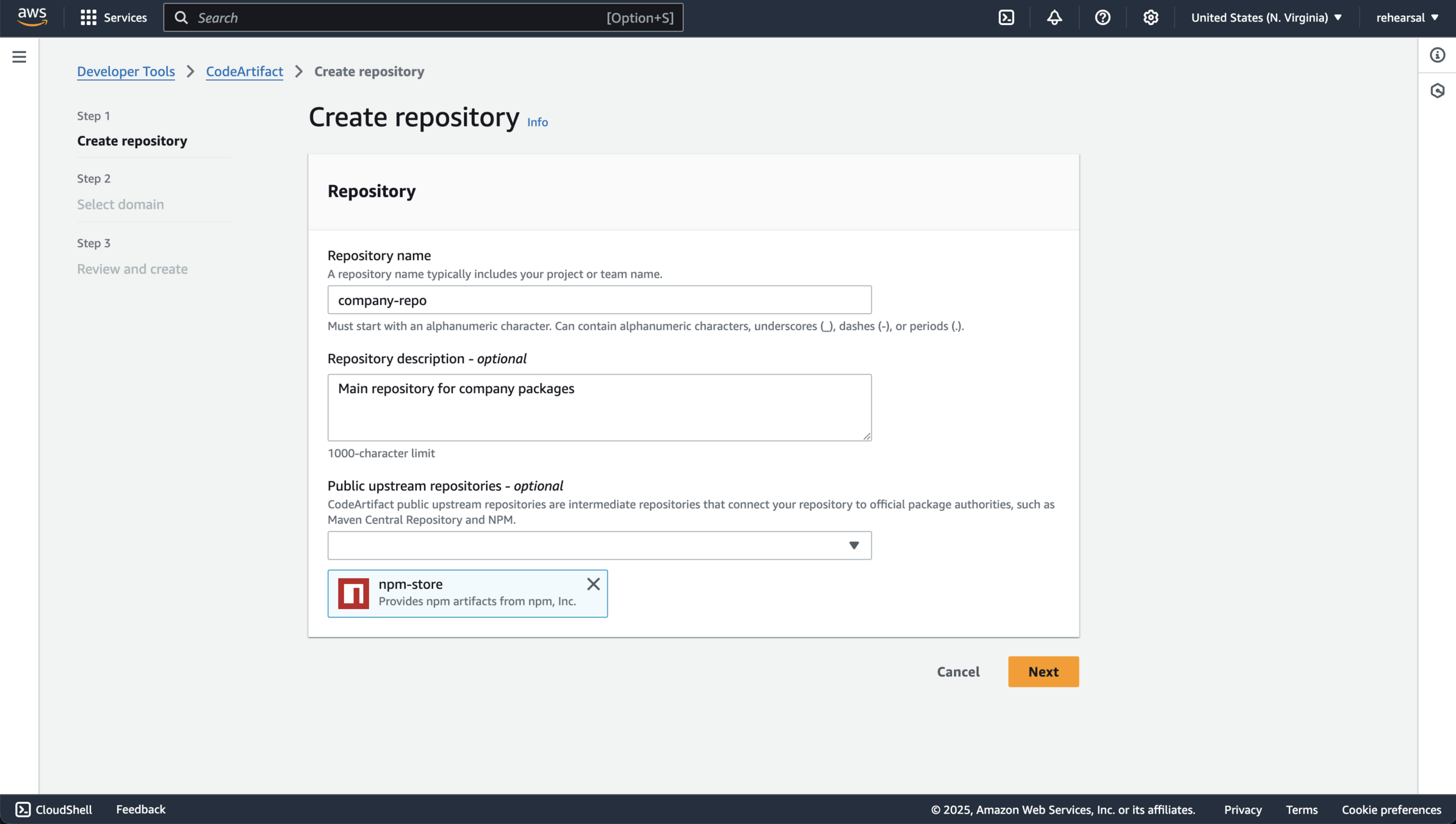1456x824 pixels.
Task: Click the AWS logo home icon
Action: (32, 17)
